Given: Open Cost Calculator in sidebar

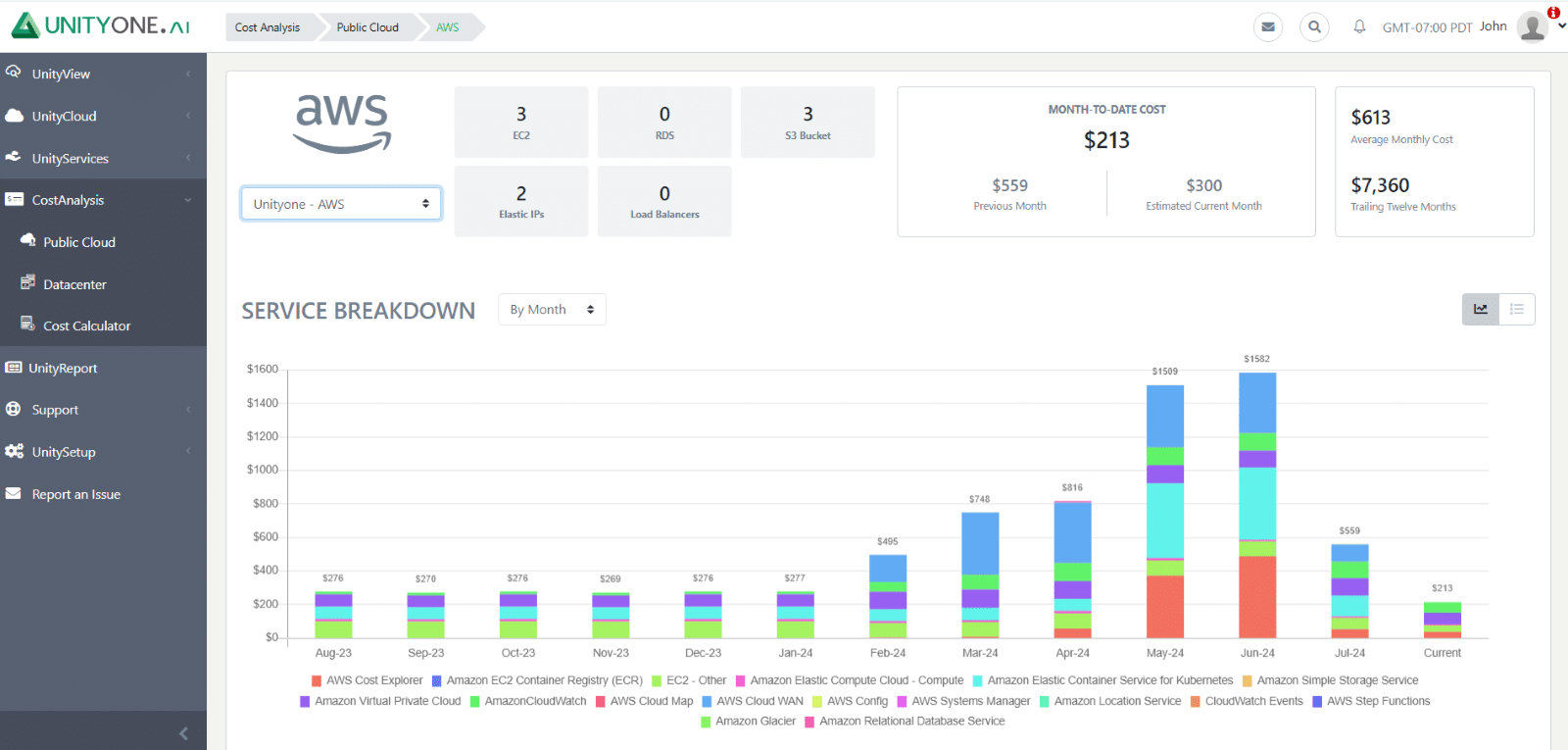Looking at the screenshot, I should 87,325.
